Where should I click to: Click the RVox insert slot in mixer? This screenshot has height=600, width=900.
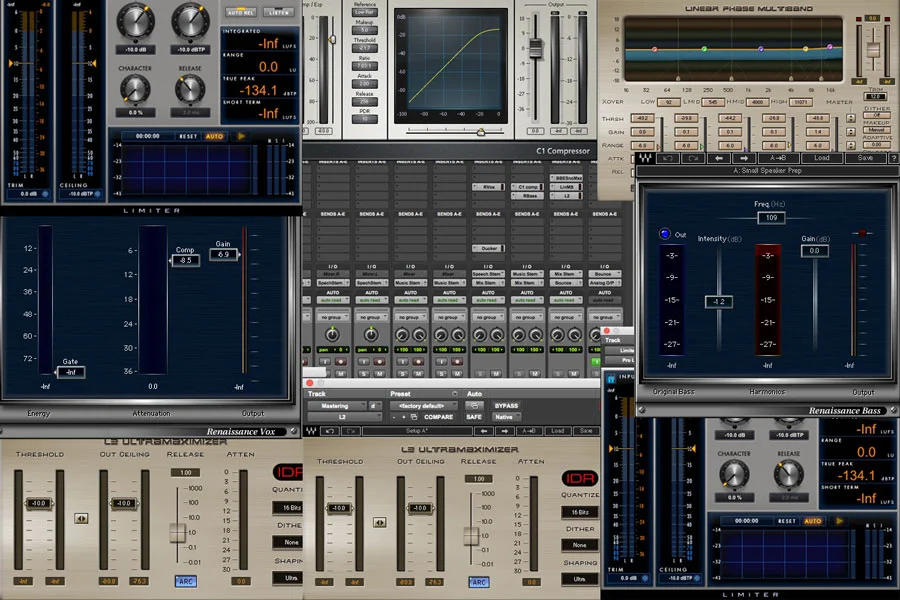coord(488,187)
